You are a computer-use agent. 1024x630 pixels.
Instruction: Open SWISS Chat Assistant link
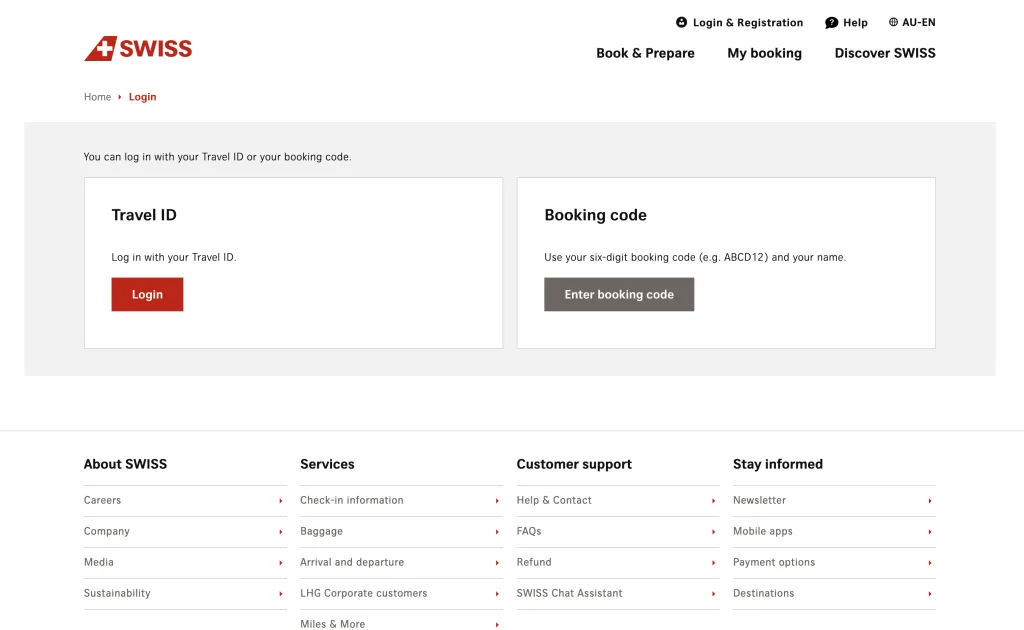pyautogui.click(x=618, y=594)
